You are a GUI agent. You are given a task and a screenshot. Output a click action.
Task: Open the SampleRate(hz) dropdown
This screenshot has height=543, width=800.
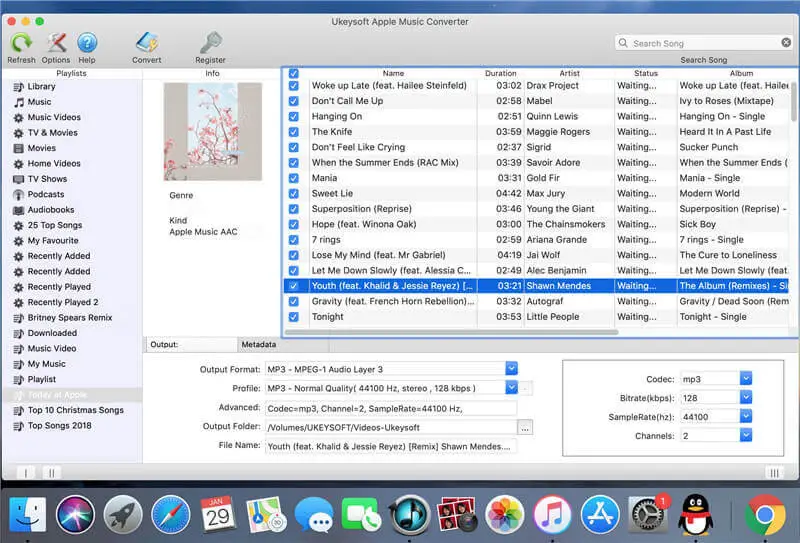pyautogui.click(x=746, y=416)
